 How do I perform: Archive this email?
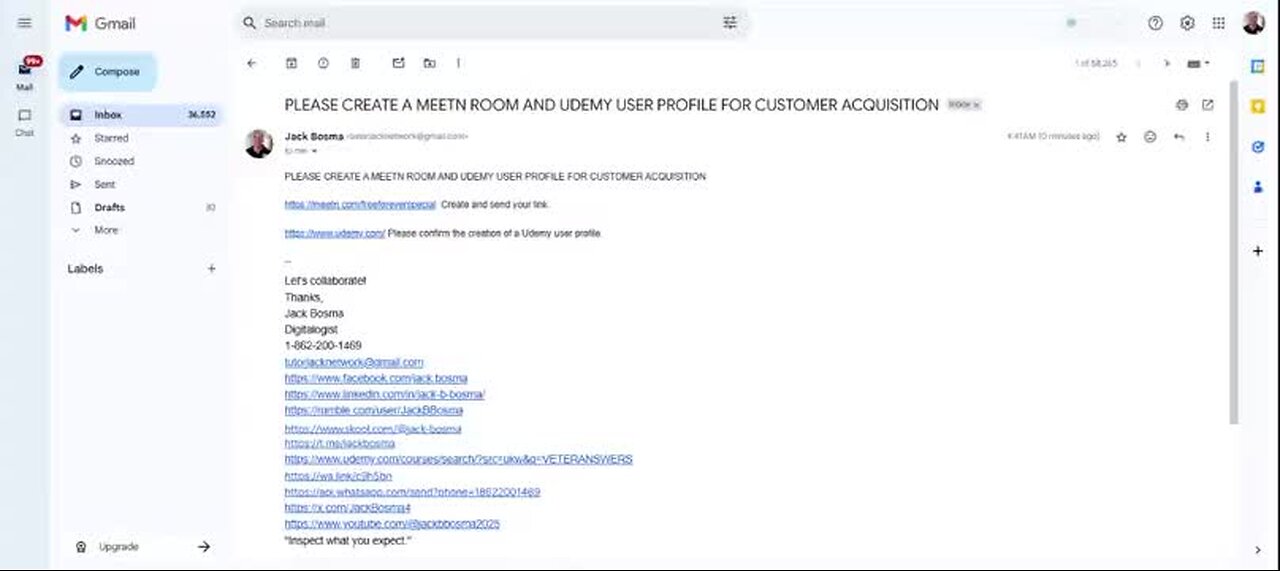coord(291,63)
